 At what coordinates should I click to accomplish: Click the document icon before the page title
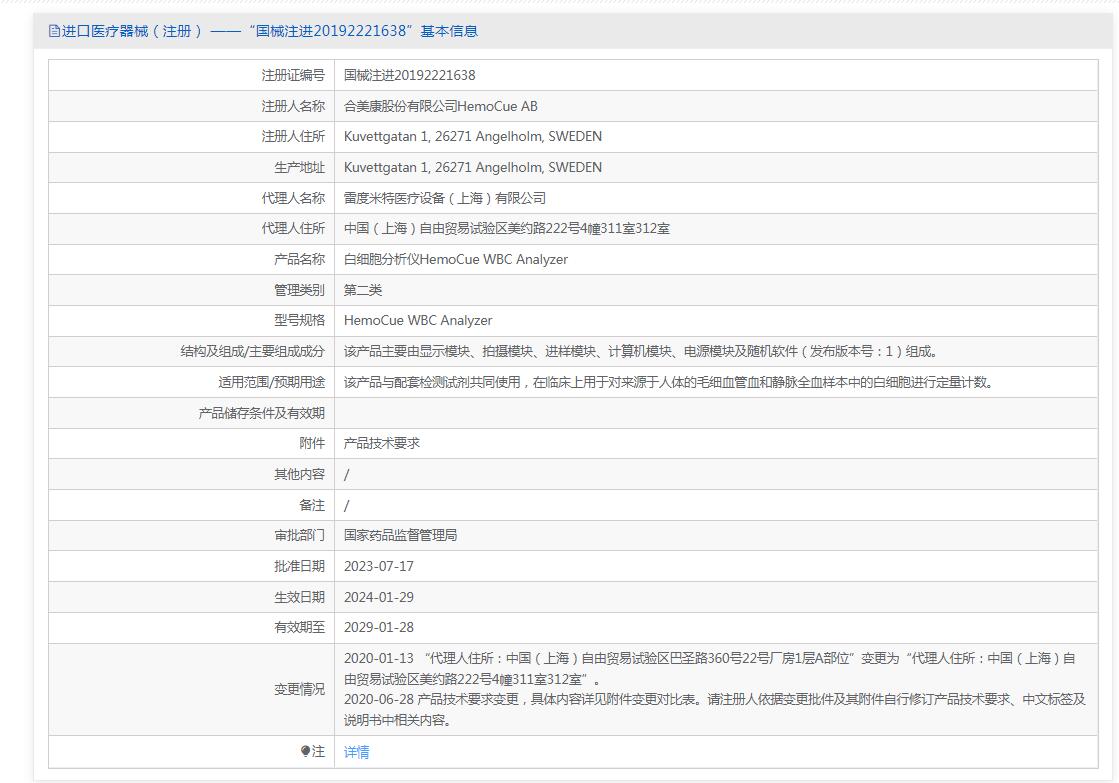click(x=55, y=31)
